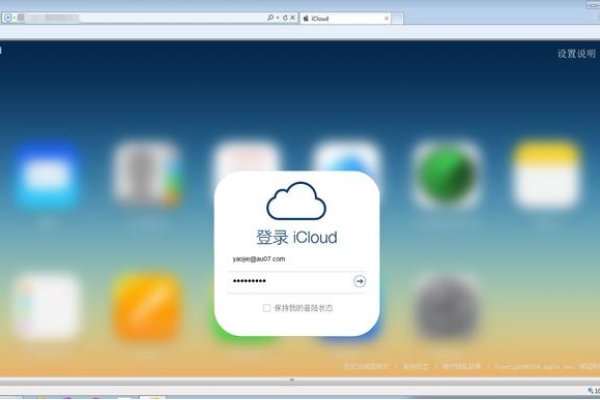Click the browser address bar

click(x=149, y=18)
